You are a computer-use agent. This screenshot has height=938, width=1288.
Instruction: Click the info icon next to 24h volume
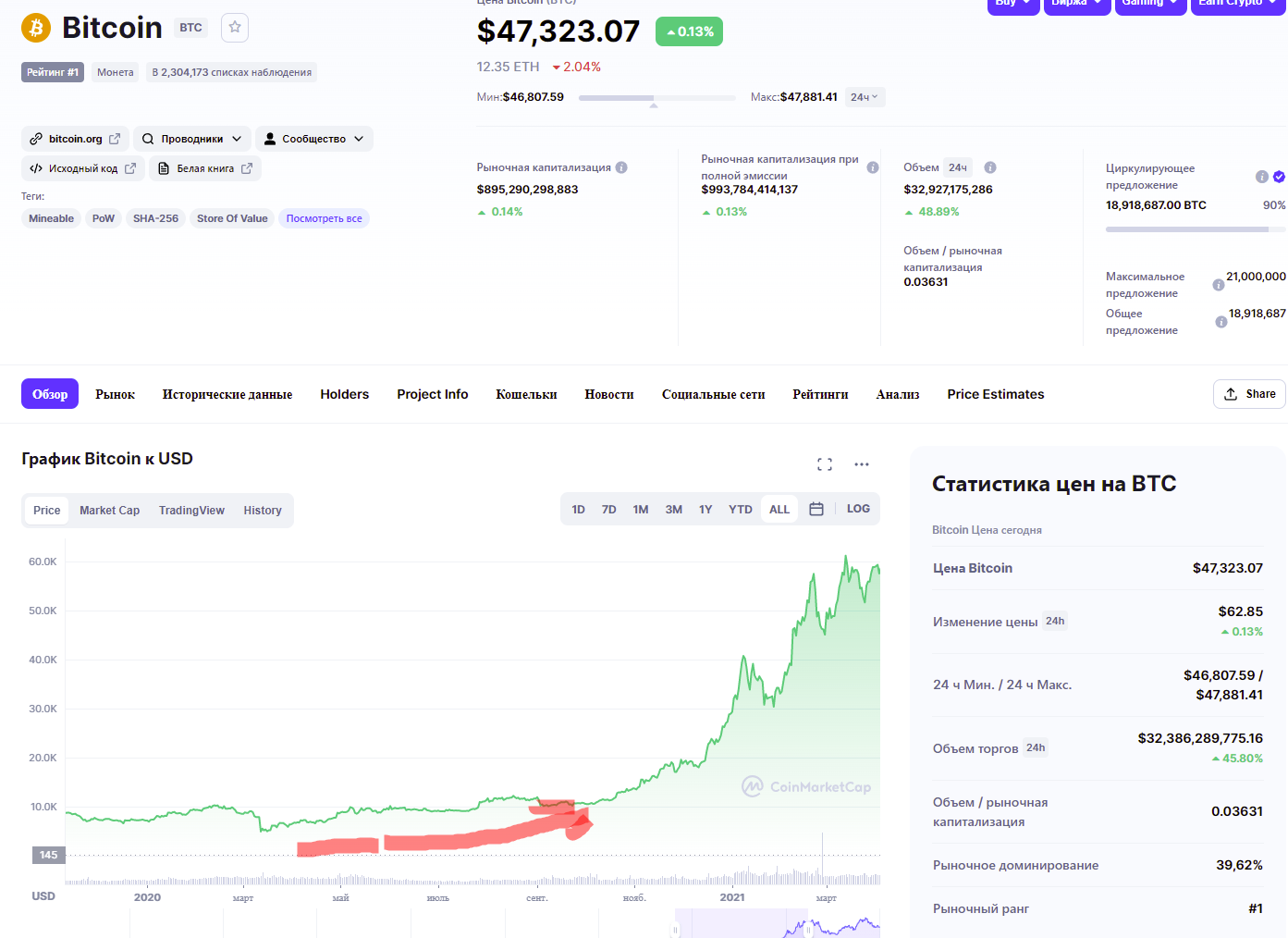(990, 167)
